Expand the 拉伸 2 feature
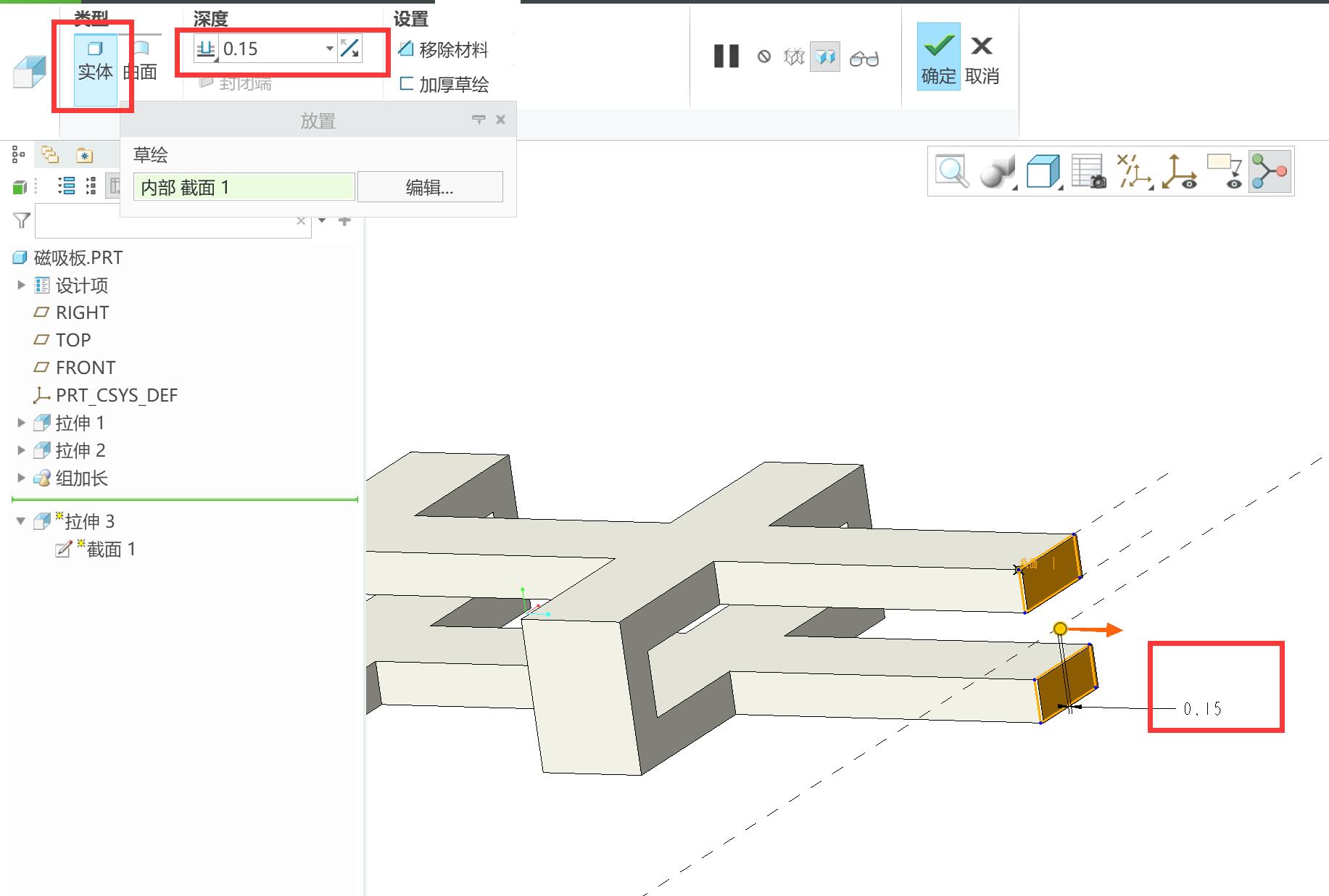The height and width of the screenshot is (896, 1329). pos(21,450)
